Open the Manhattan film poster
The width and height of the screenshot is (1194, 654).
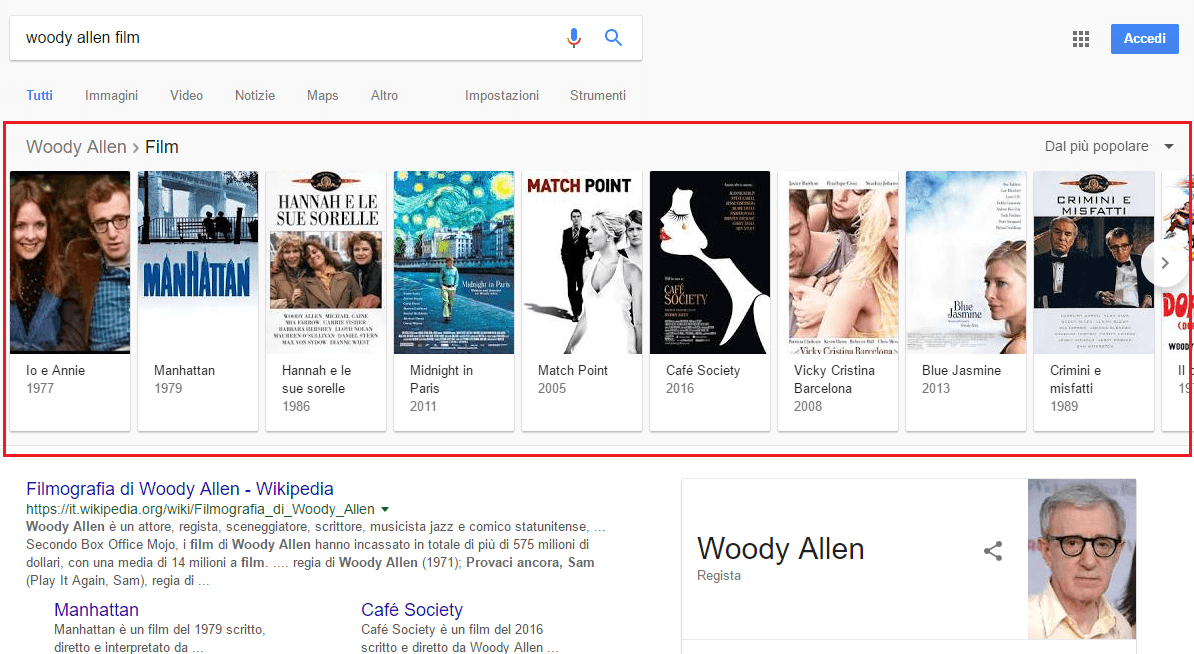coord(198,263)
